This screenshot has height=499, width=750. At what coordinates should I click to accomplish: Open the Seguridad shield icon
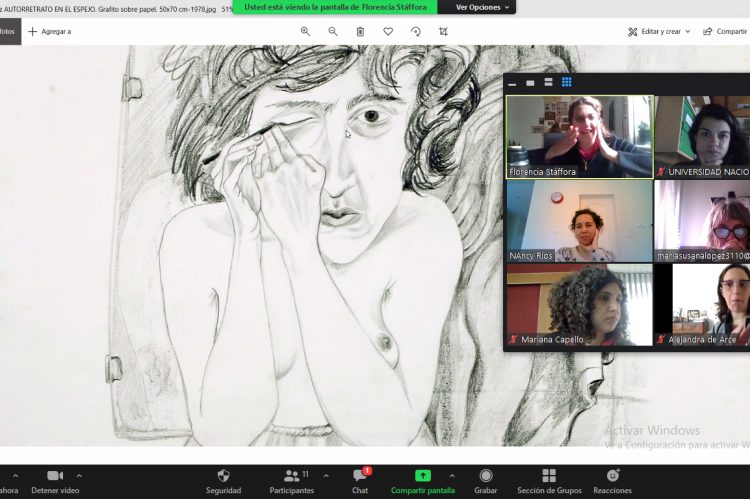point(223,481)
